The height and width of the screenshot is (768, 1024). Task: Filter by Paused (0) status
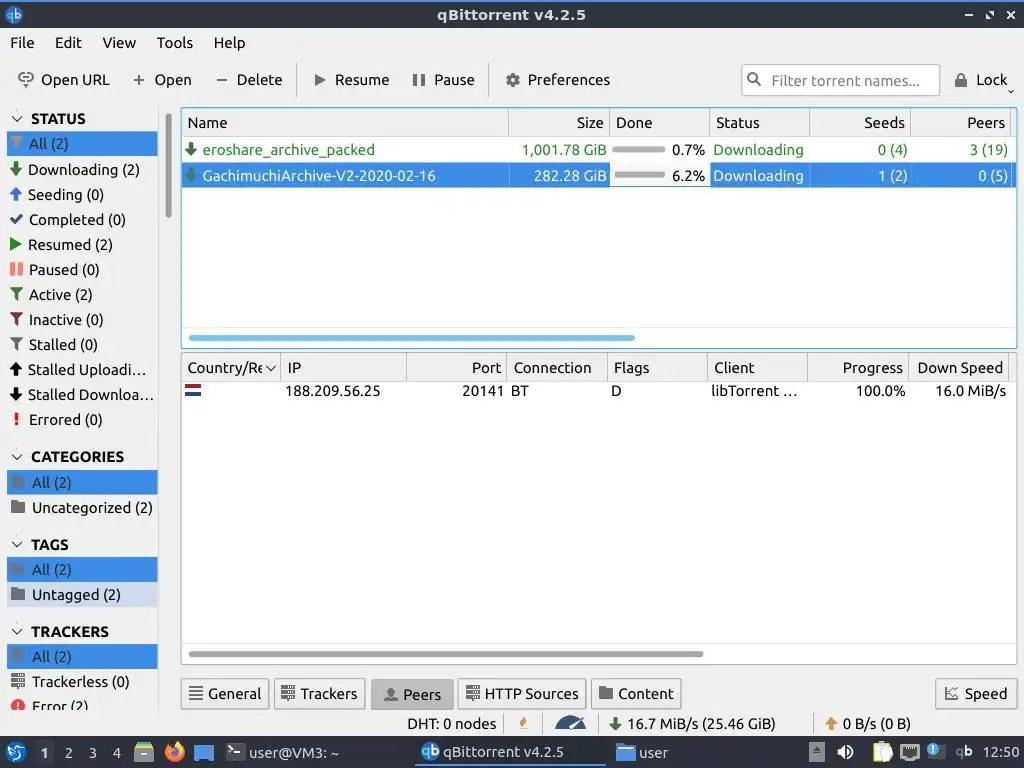(82, 270)
